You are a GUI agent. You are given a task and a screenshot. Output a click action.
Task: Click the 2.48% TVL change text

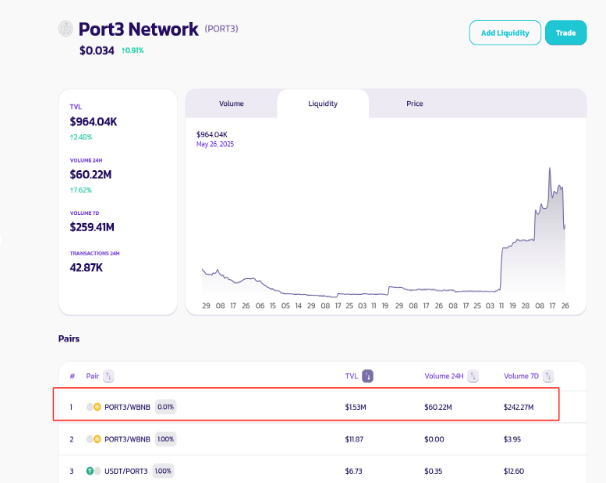[x=81, y=137]
